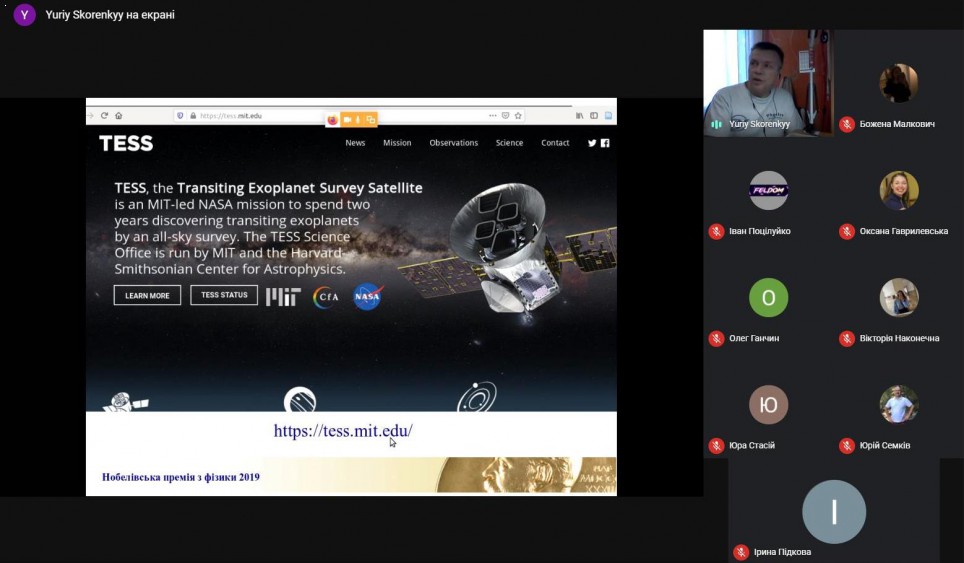Bookmark this page with the star

click(518, 116)
